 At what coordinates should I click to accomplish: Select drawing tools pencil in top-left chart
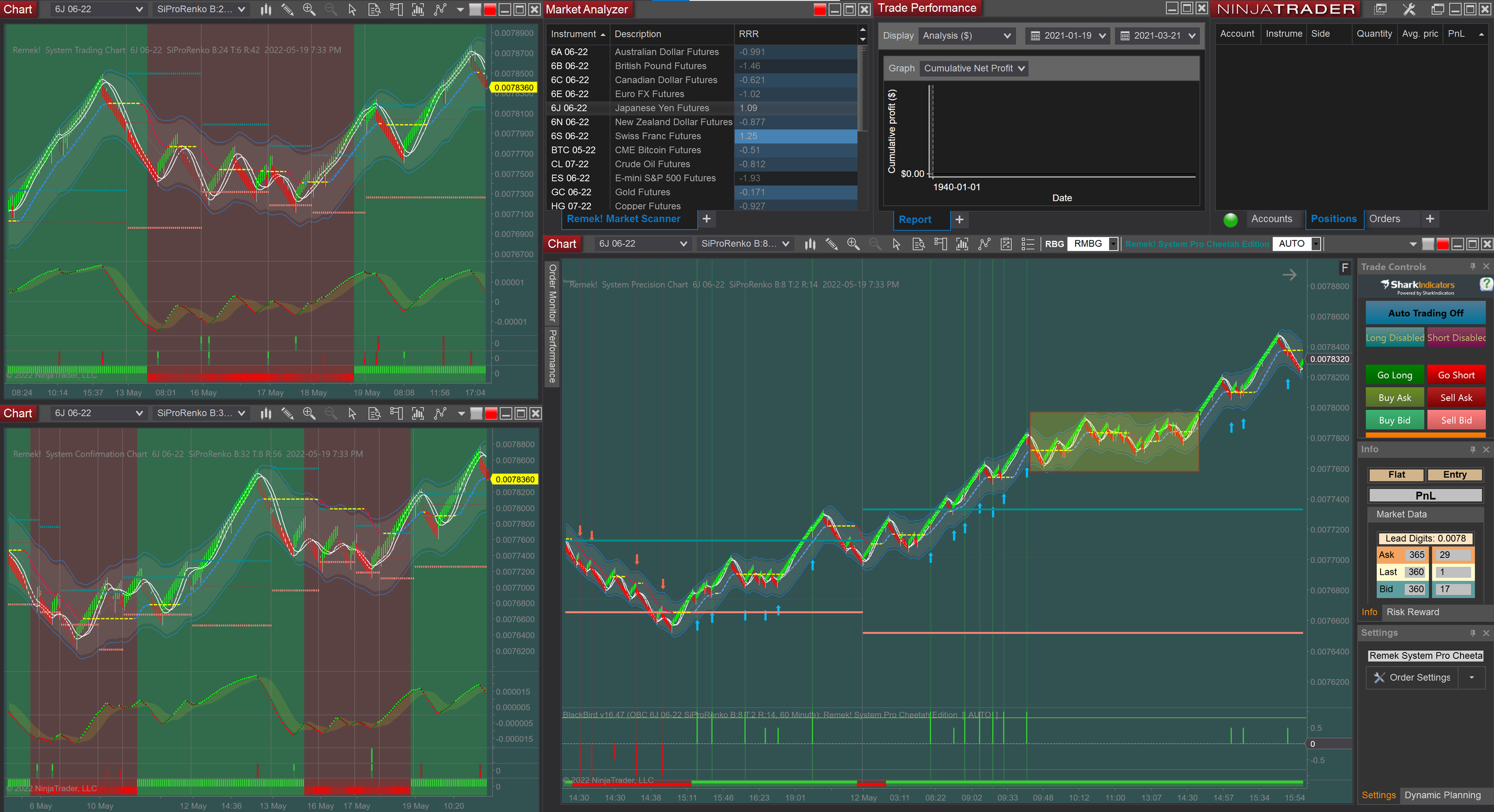tap(287, 10)
